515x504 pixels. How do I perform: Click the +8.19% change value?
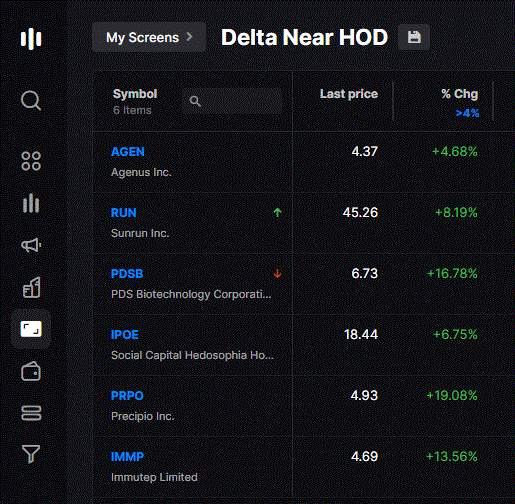pyautogui.click(x=456, y=213)
